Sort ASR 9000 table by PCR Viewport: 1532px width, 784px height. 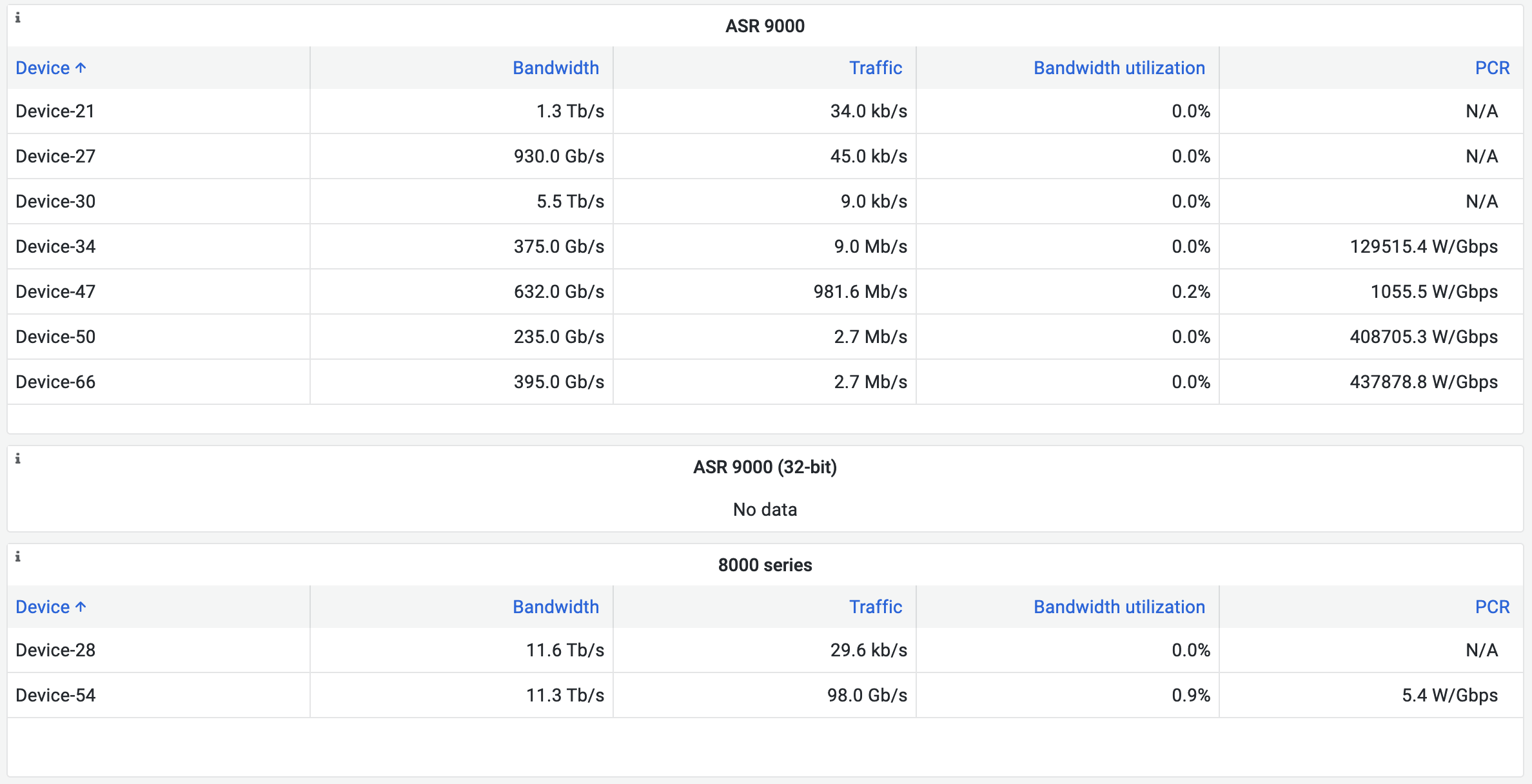pyautogui.click(x=1492, y=68)
